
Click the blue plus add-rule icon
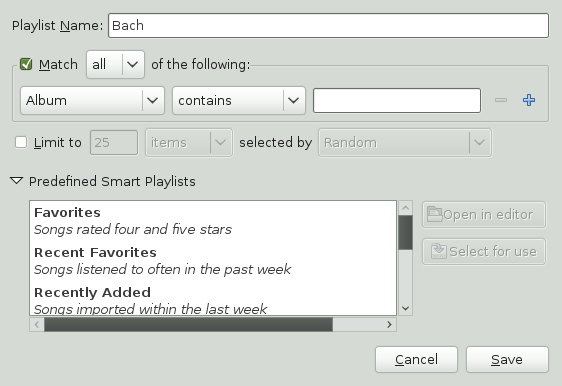(529, 100)
